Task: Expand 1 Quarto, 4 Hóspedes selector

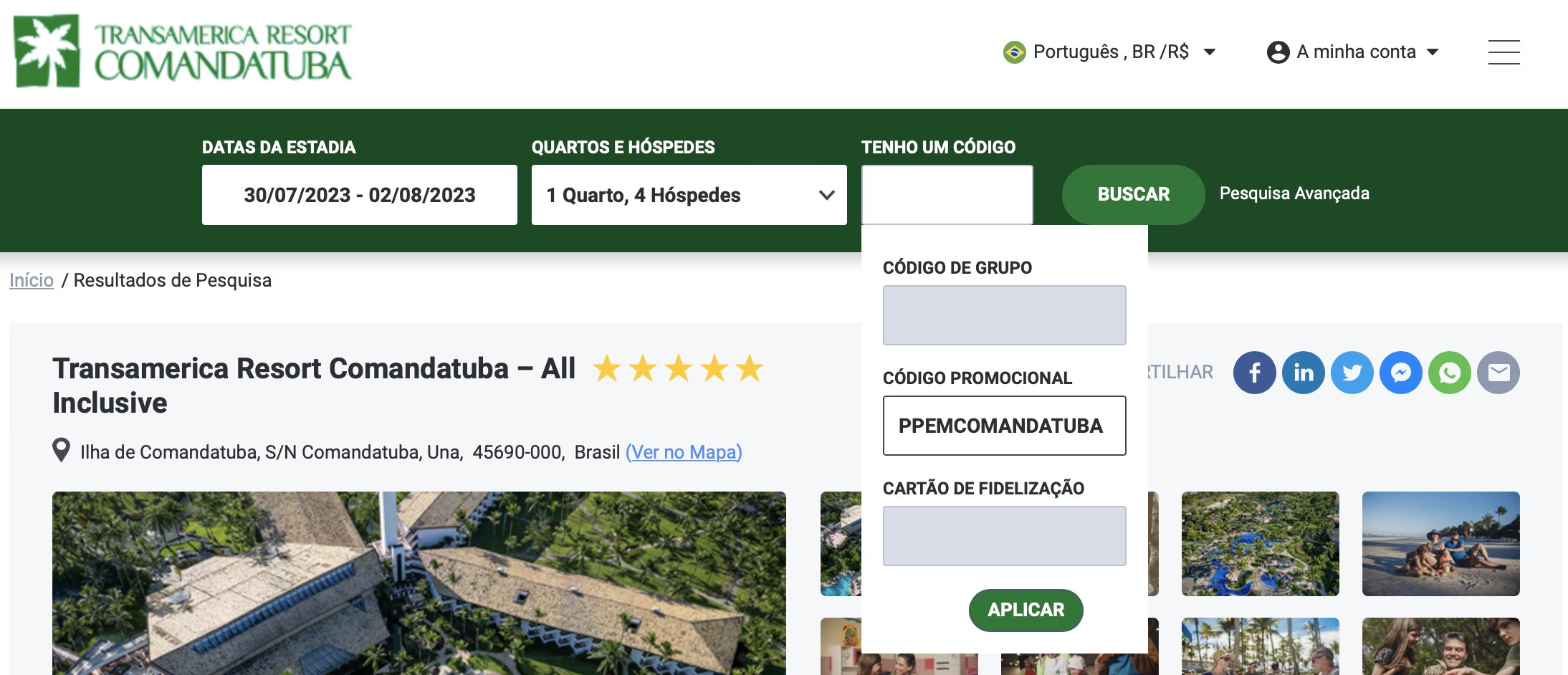Action: tap(689, 195)
